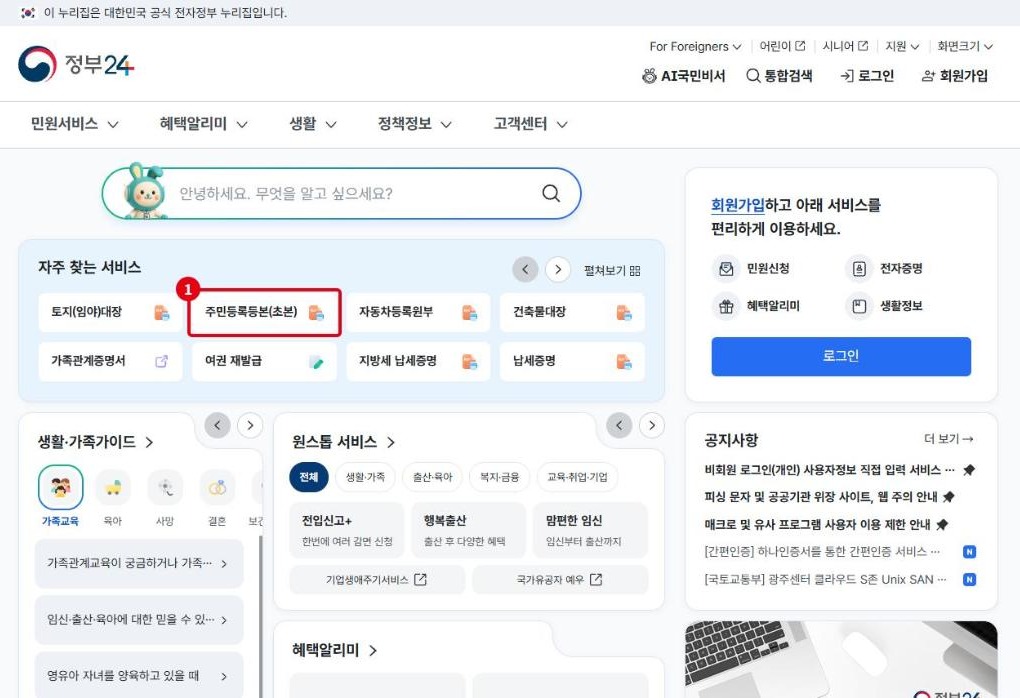Open 혜택알리미 menu in navigation bar
Viewport: 1020px width, 698px height.
(204, 124)
